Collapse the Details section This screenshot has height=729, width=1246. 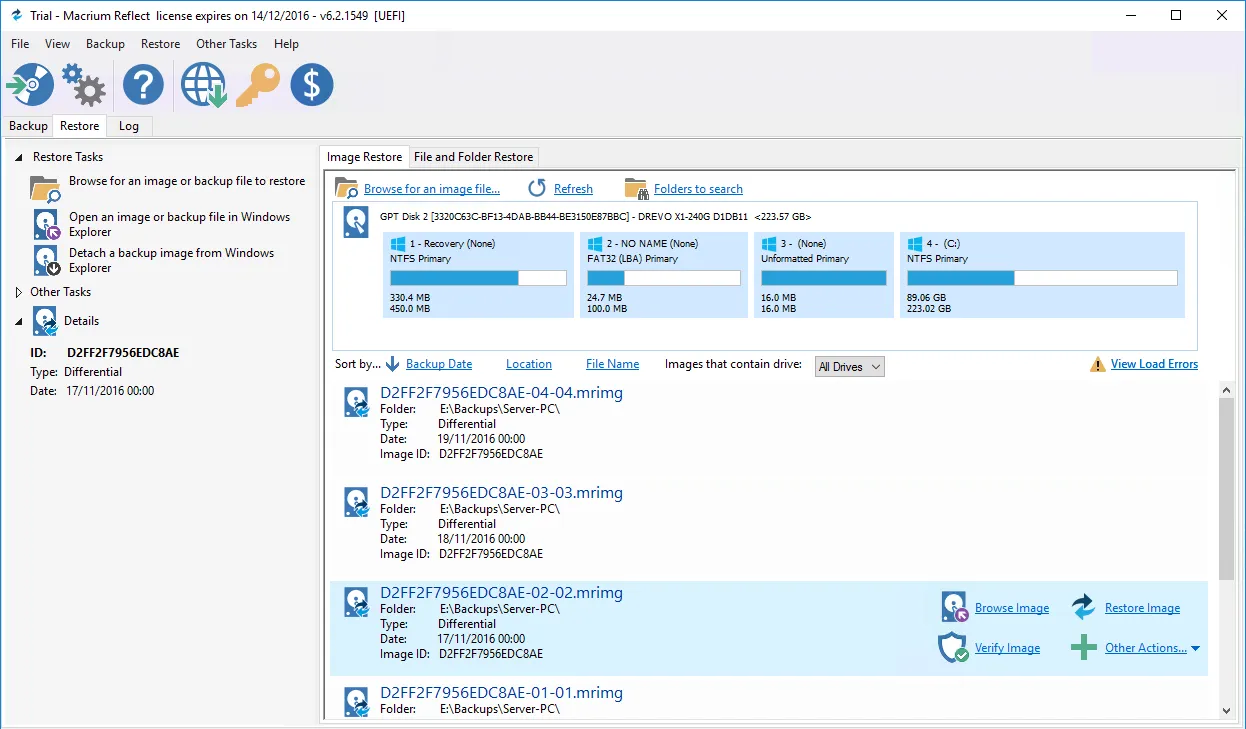coord(19,321)
